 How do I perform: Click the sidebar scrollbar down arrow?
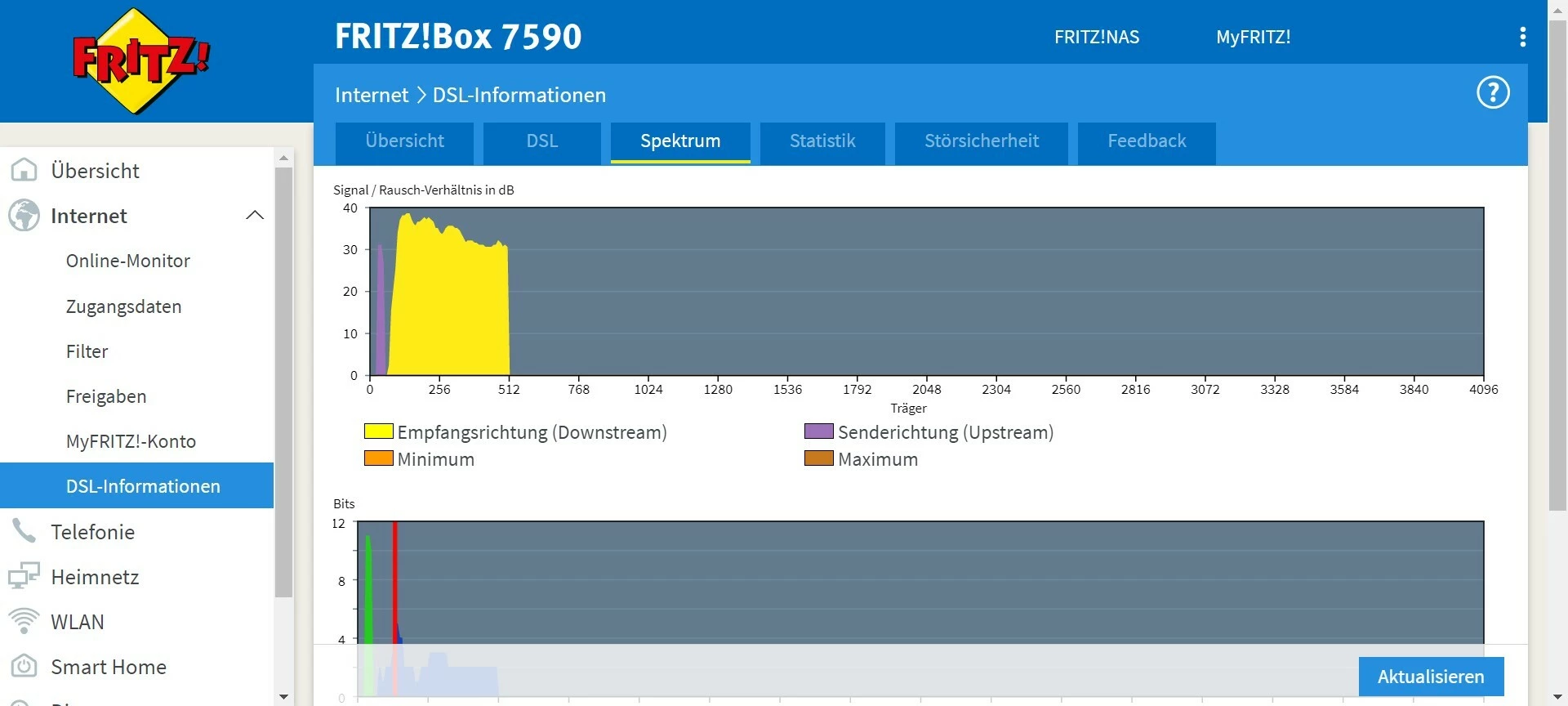283,697
